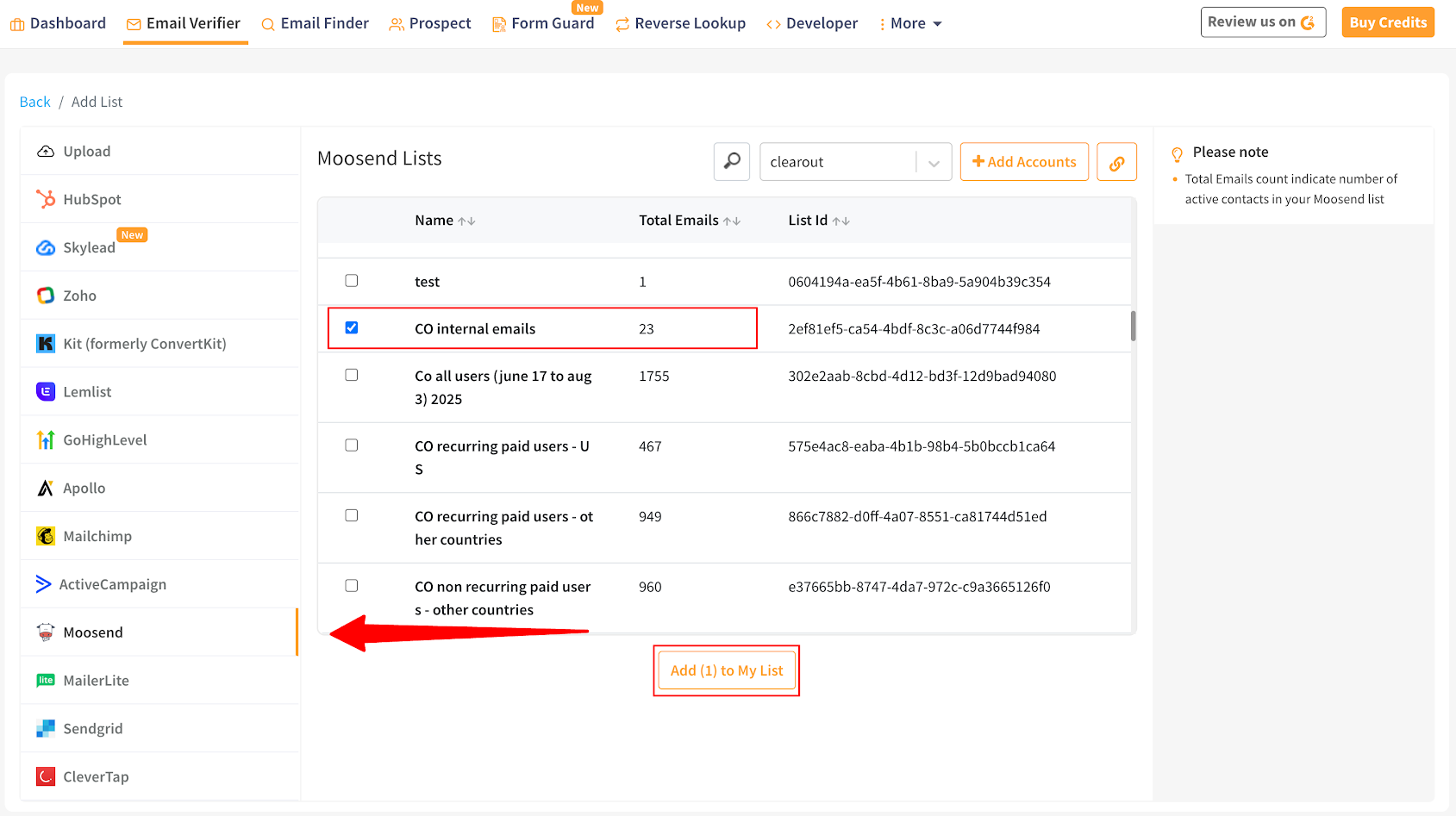Select the HubSpot integration icon
This screenshot has height=816, width=1456.
pos(46,199)
